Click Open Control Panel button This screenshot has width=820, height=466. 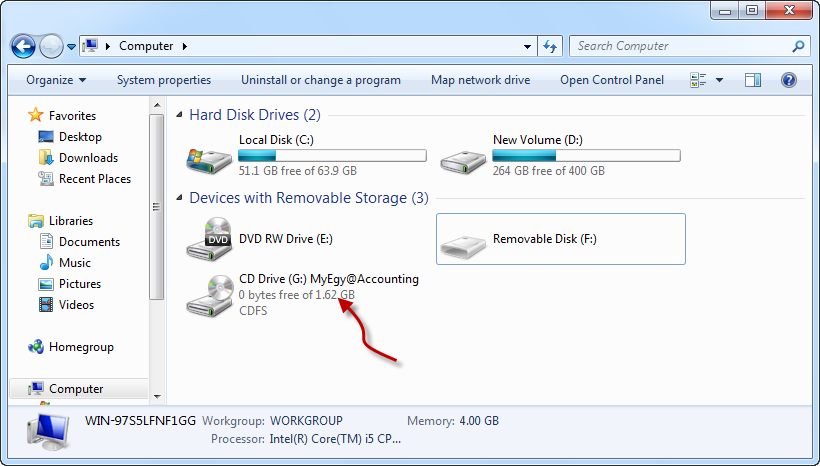click(611, 80)
